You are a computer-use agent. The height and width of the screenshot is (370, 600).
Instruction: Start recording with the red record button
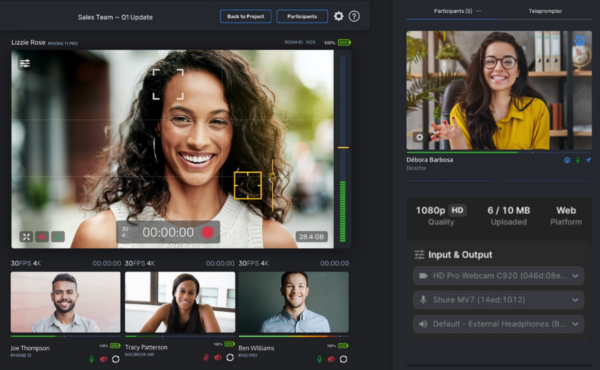coord(208,232)
